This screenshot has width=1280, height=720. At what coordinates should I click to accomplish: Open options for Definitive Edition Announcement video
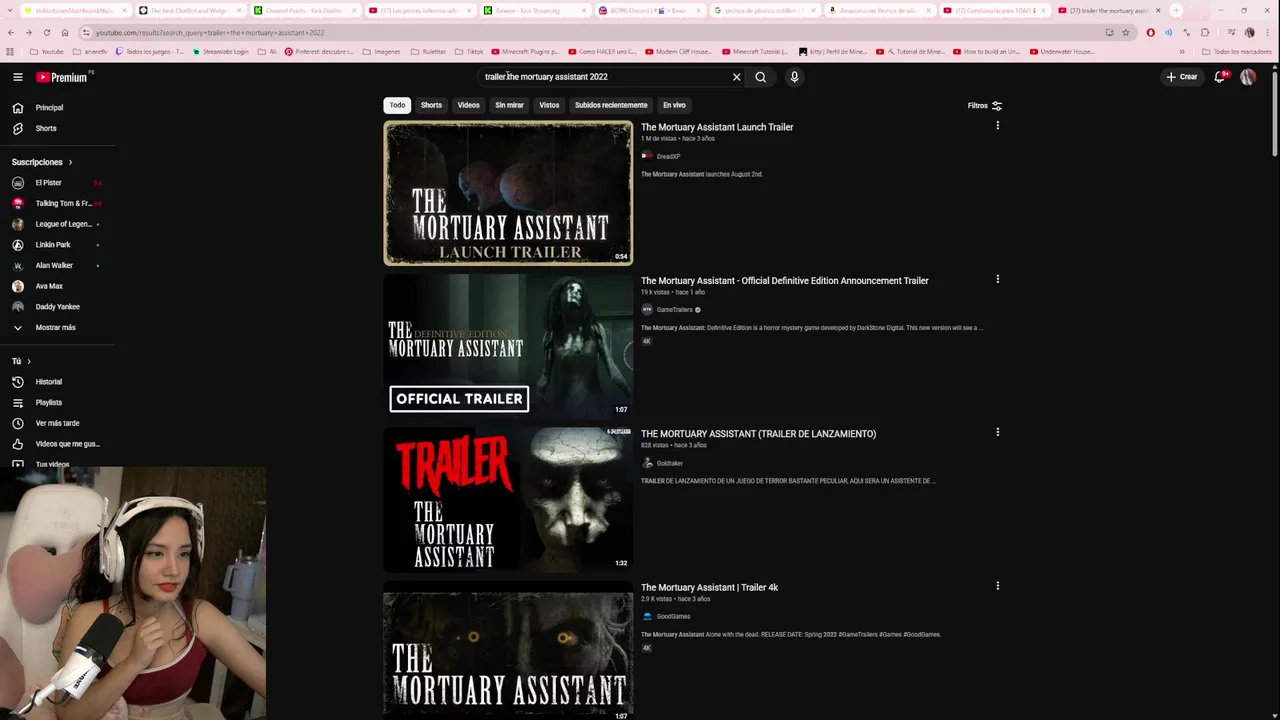pyautogui.click(x=997, y=279)
